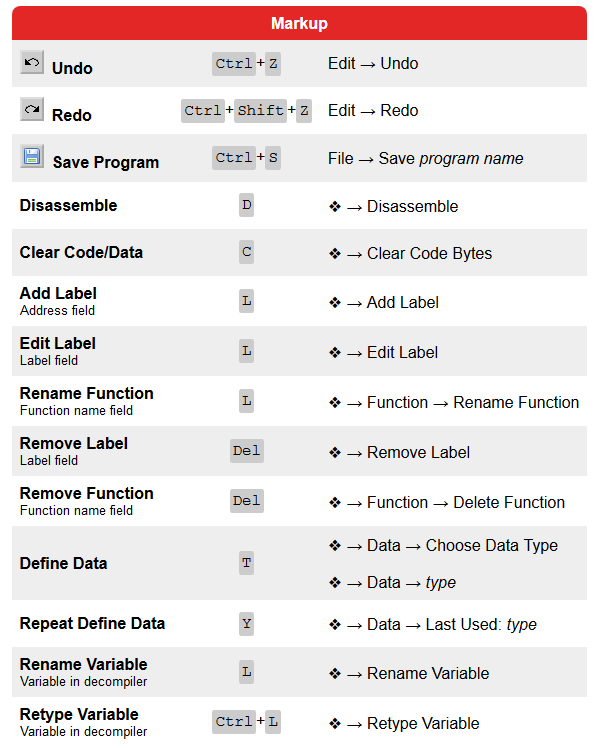600x748 pixels.
Task: Click the Rename Variable label
Action: click(x=83, y=665)
